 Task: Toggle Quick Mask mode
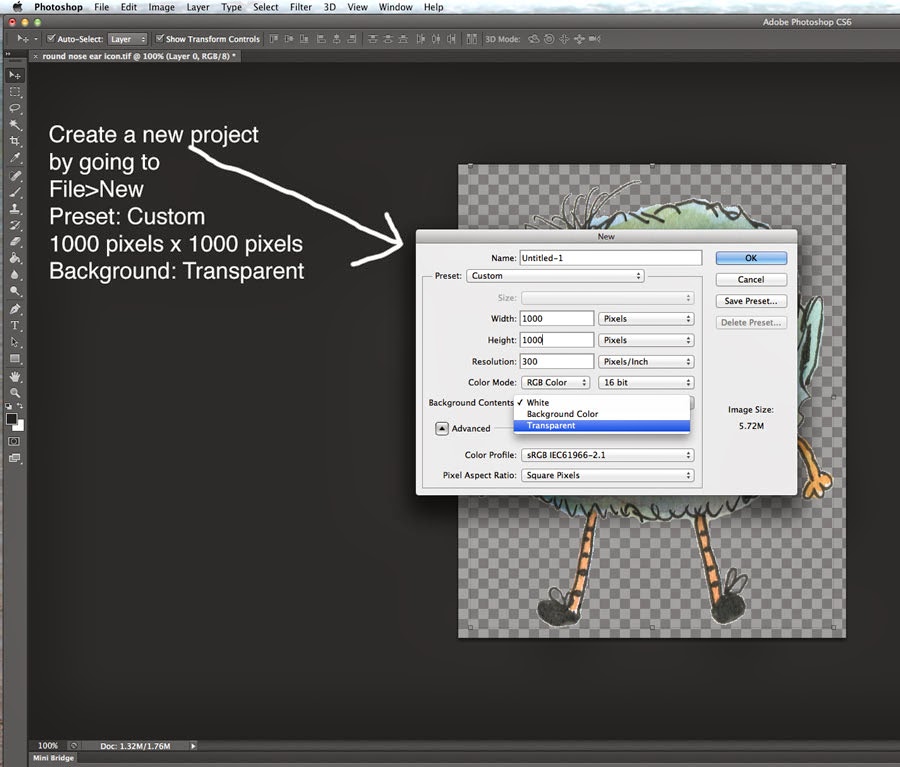[x=14, y=441]
